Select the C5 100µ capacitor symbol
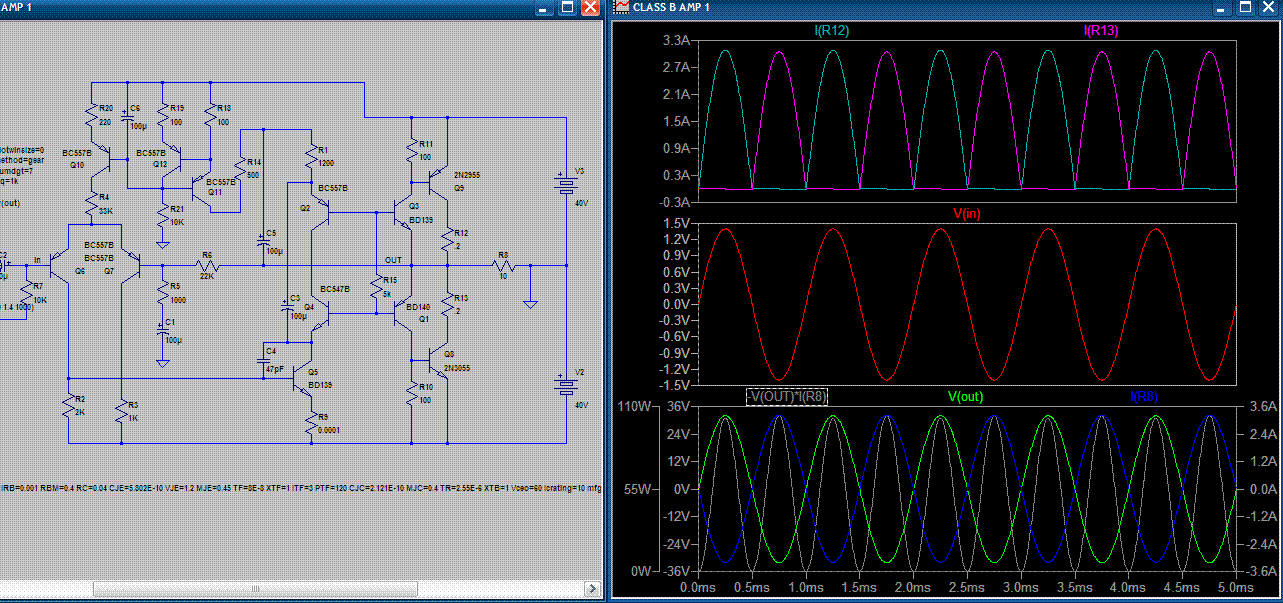1283x603 pixels. pos(262,242)
